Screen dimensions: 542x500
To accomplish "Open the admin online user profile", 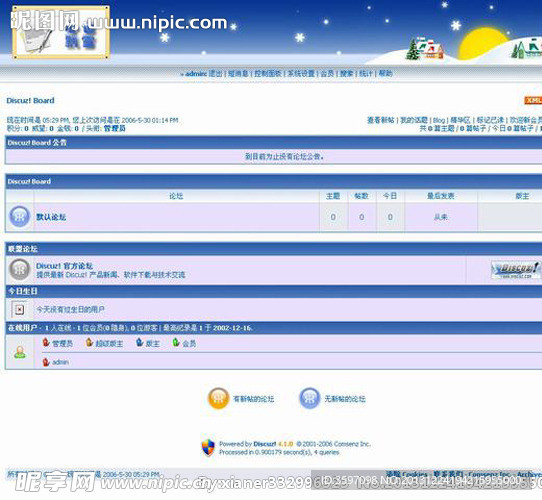I will click(60, 362).
